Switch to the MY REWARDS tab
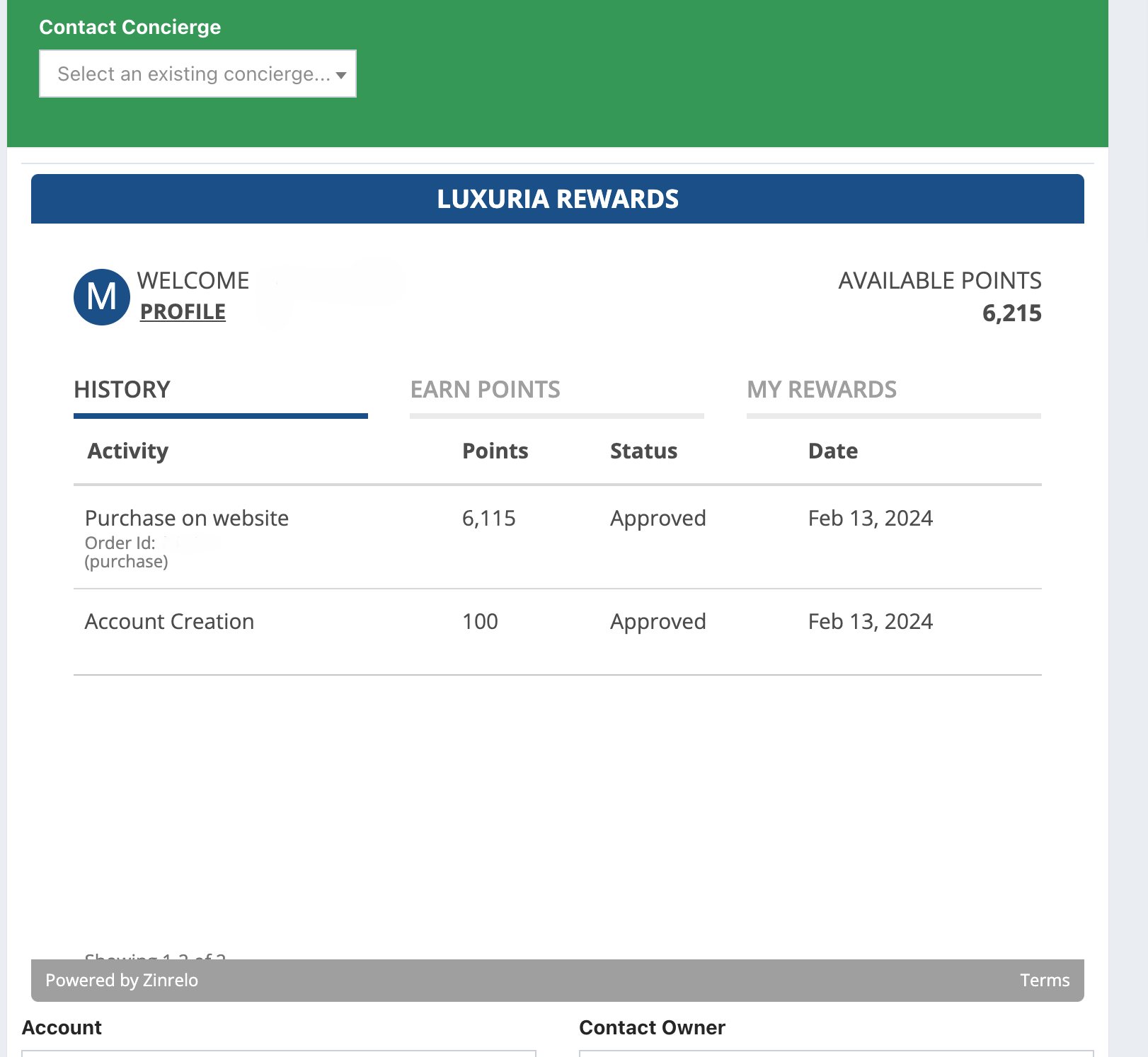 (822, 390)
